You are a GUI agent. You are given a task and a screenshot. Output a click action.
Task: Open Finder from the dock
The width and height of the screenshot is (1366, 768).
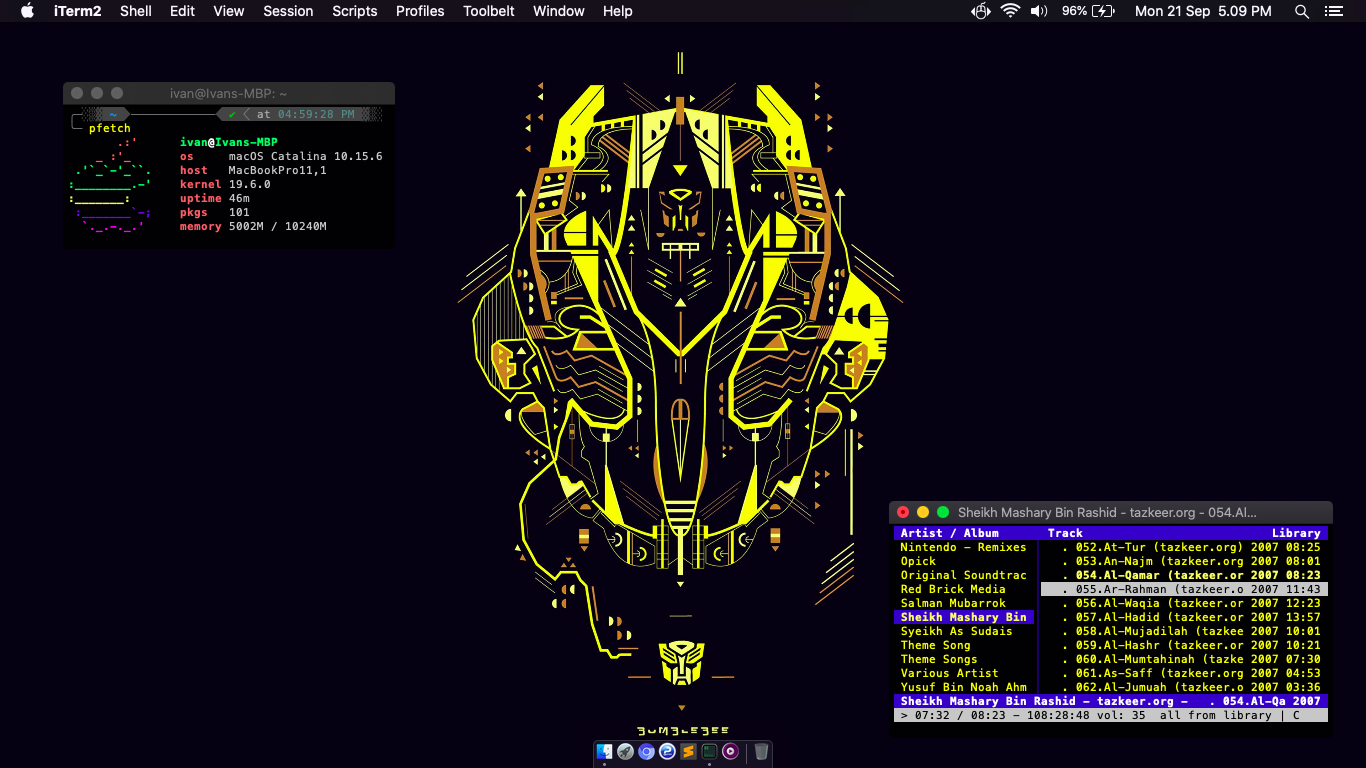[604, 751]
